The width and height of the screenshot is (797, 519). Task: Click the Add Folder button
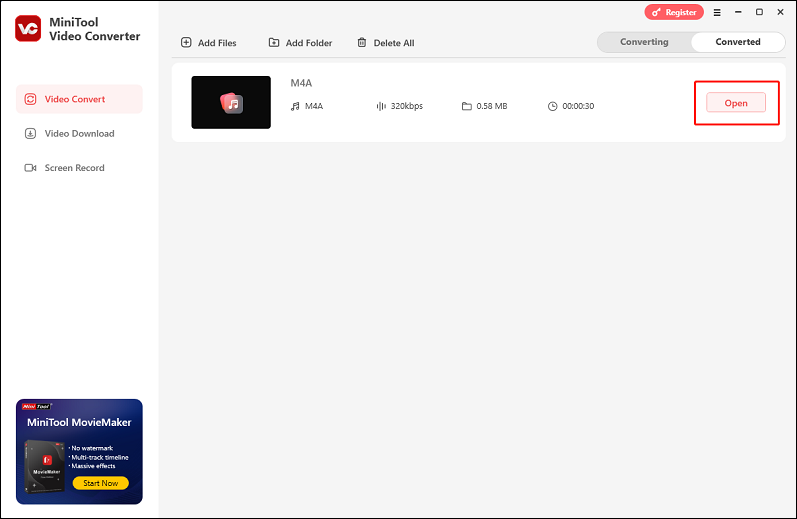[300, 43]
